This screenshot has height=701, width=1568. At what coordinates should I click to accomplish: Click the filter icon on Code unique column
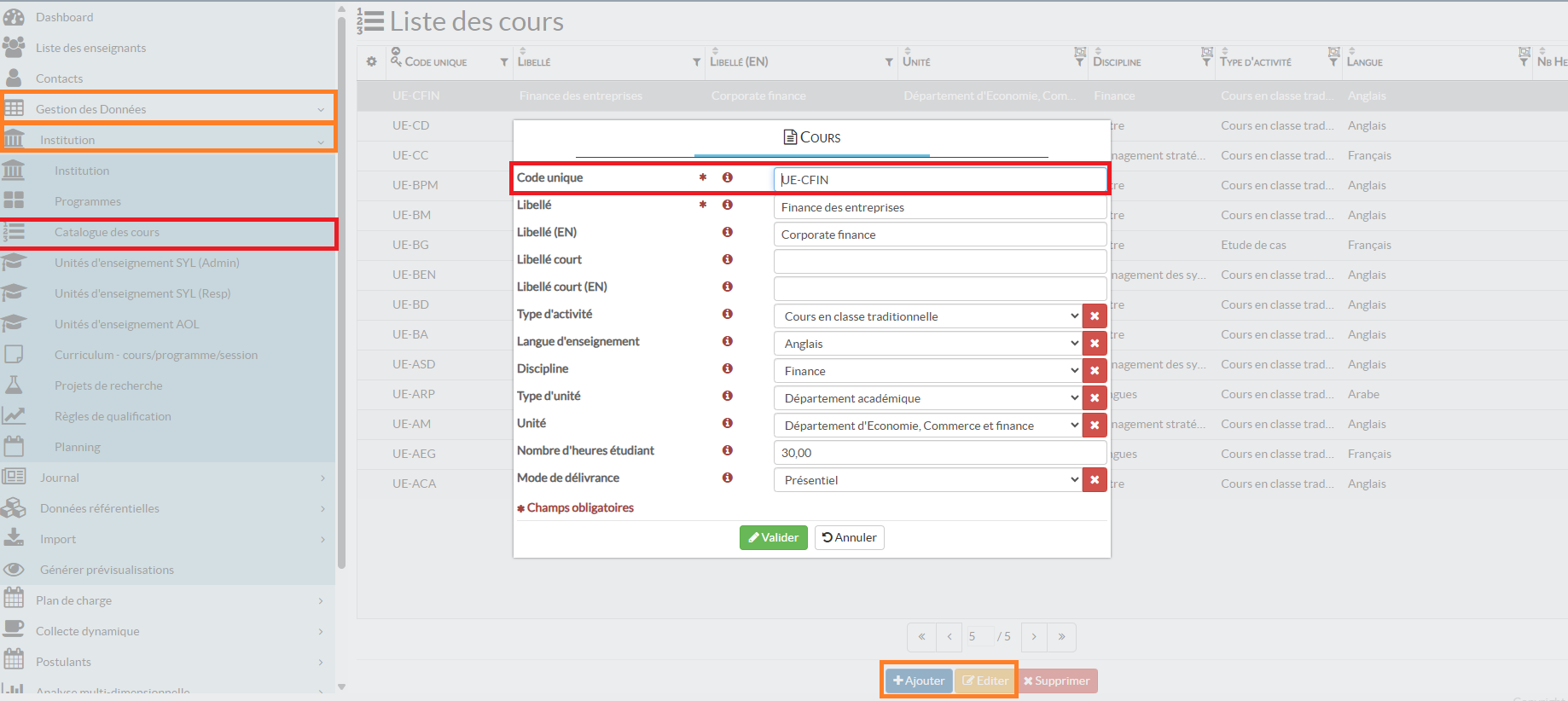click(x=504, y=62)
